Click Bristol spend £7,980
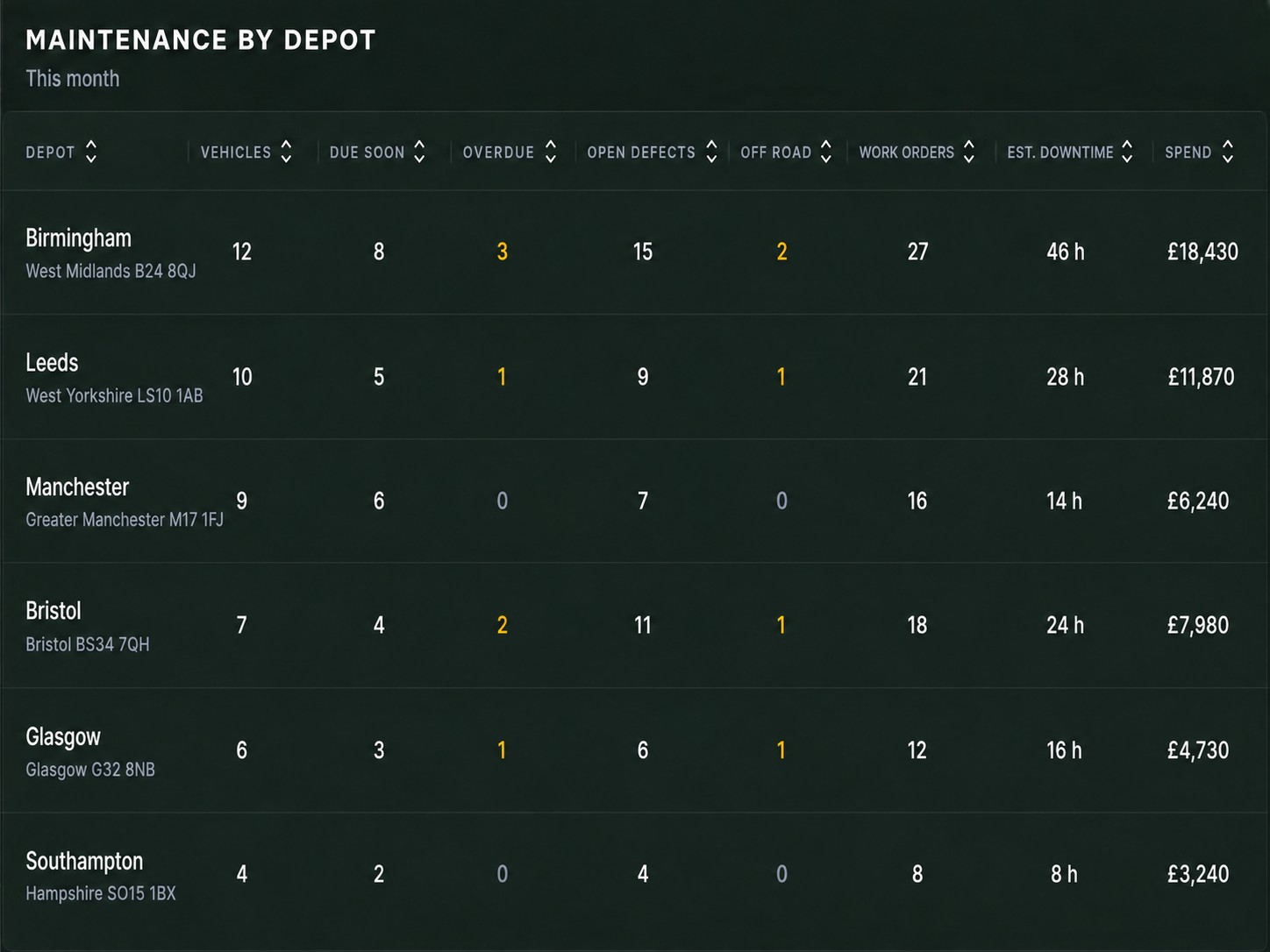Screen dimensions: 1270x952 1198,626
